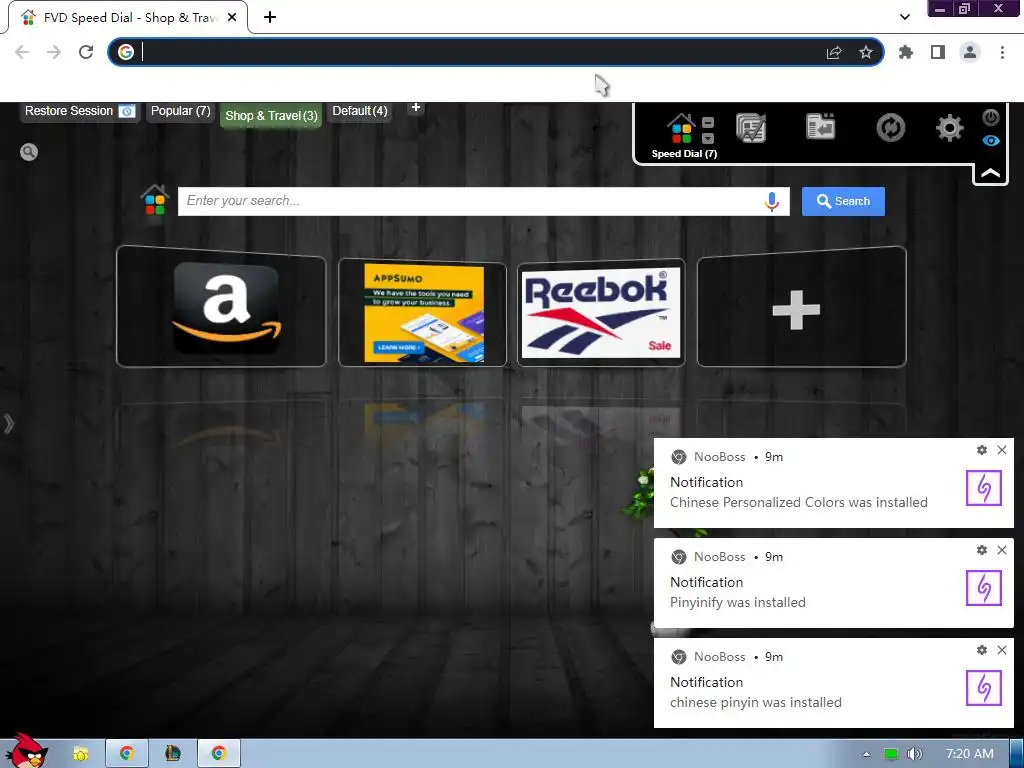Open a new browser tab with the plus
The width and height of the screenshot is (1024, 768).
pos(270,17)
